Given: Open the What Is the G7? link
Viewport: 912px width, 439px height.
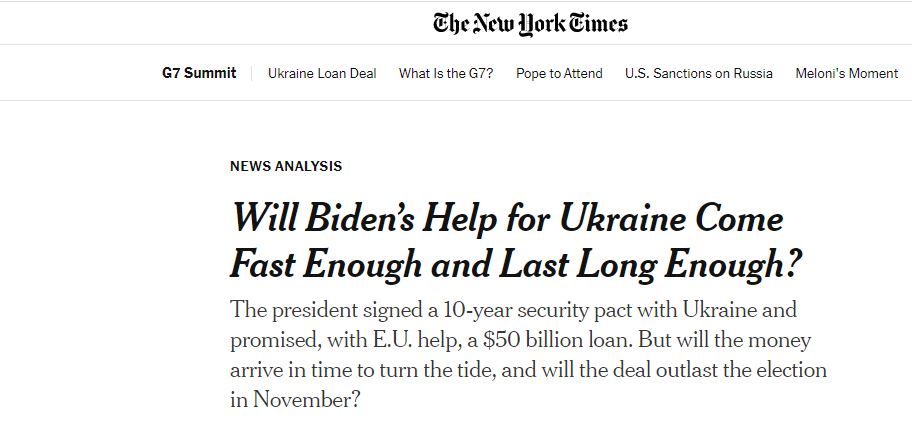Looking at the screenshot, I should (446, 73).
